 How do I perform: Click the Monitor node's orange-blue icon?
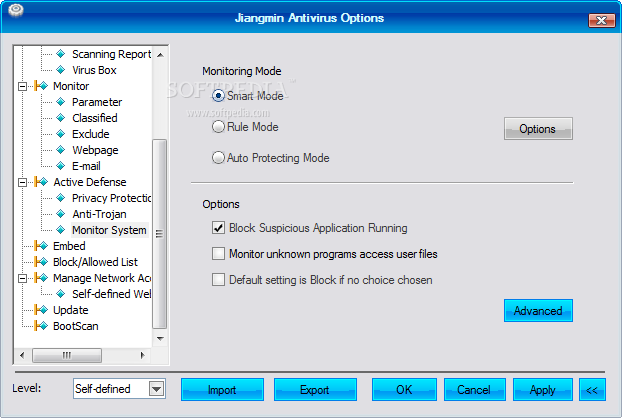click(41, 86)
